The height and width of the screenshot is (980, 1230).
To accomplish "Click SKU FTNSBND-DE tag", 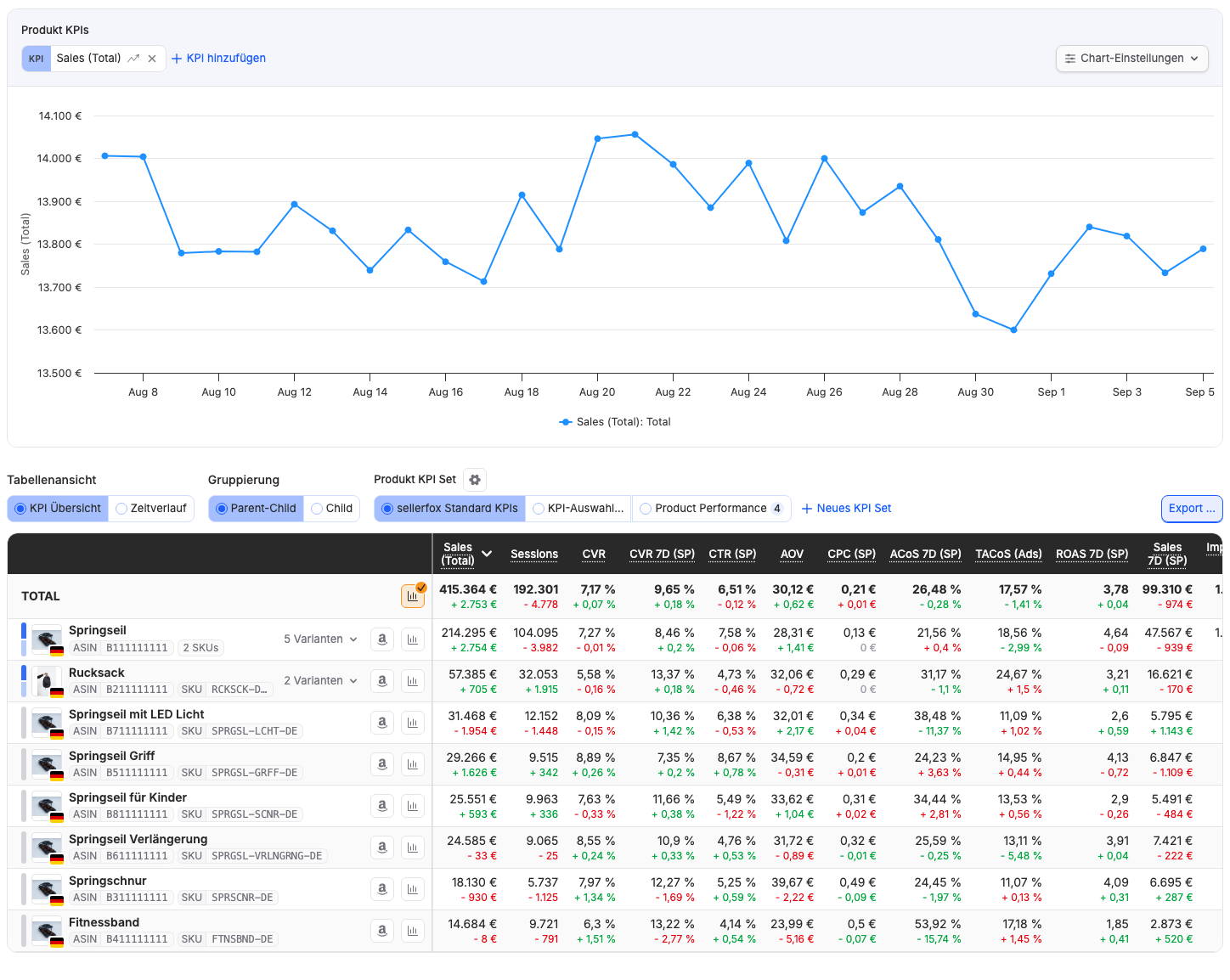I will [228, 939].
